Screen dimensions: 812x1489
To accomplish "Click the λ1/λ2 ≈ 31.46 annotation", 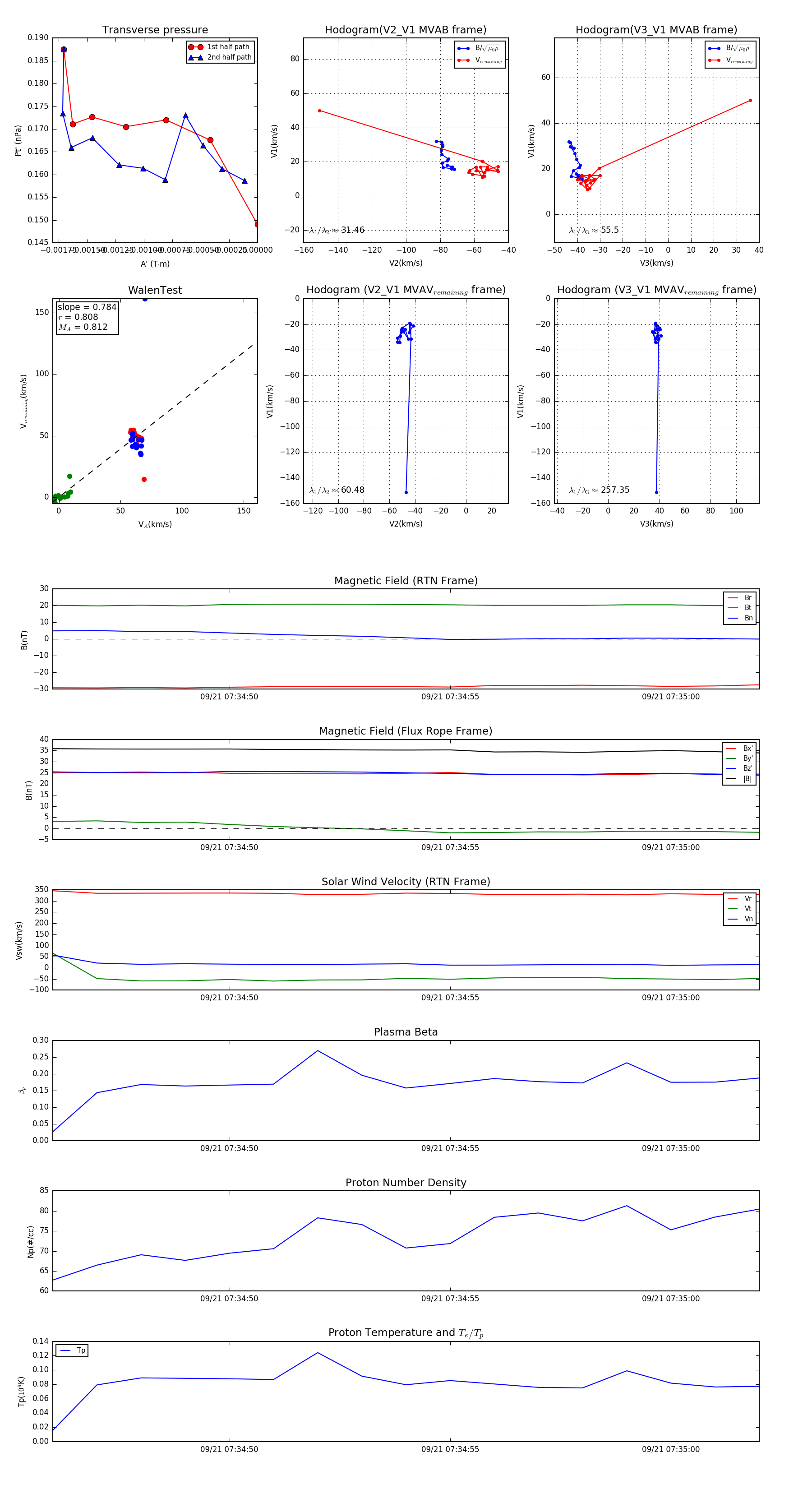I will pyautogui.click(x=337, y=230).
